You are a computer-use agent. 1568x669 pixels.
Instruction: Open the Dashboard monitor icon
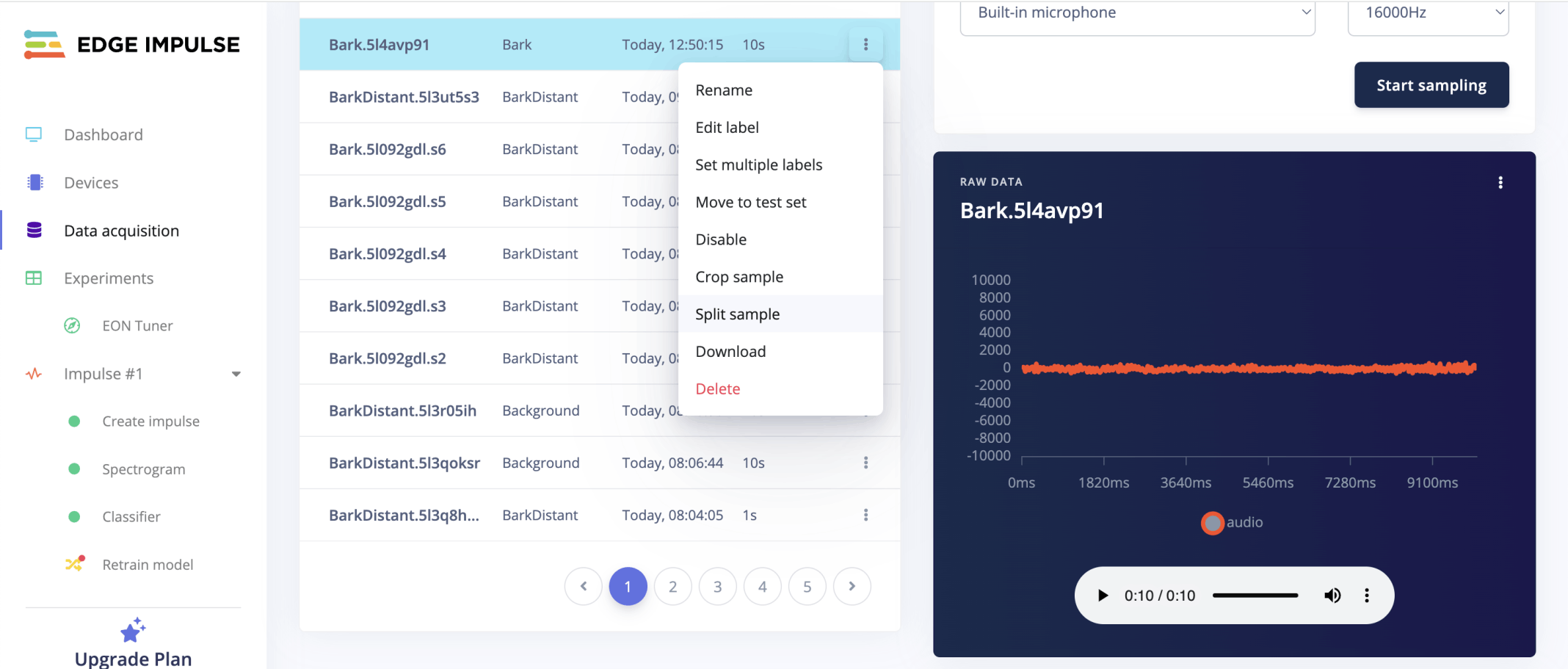[34, 134]
